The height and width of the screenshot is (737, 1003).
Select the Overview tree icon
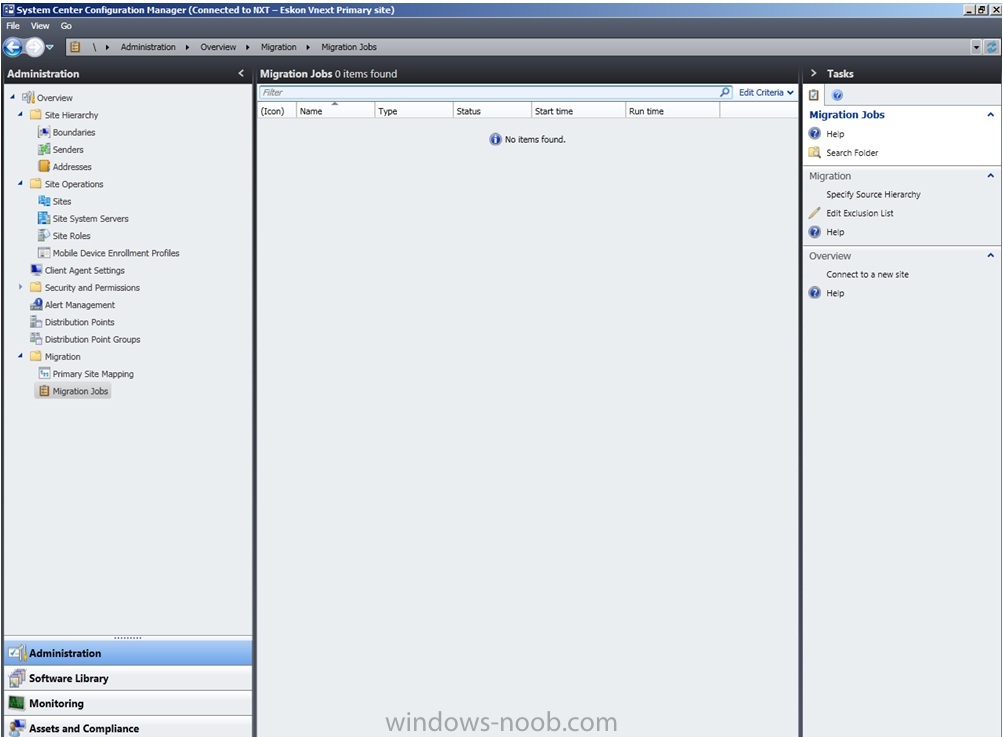pyautogui.click(x=28, y=97)
